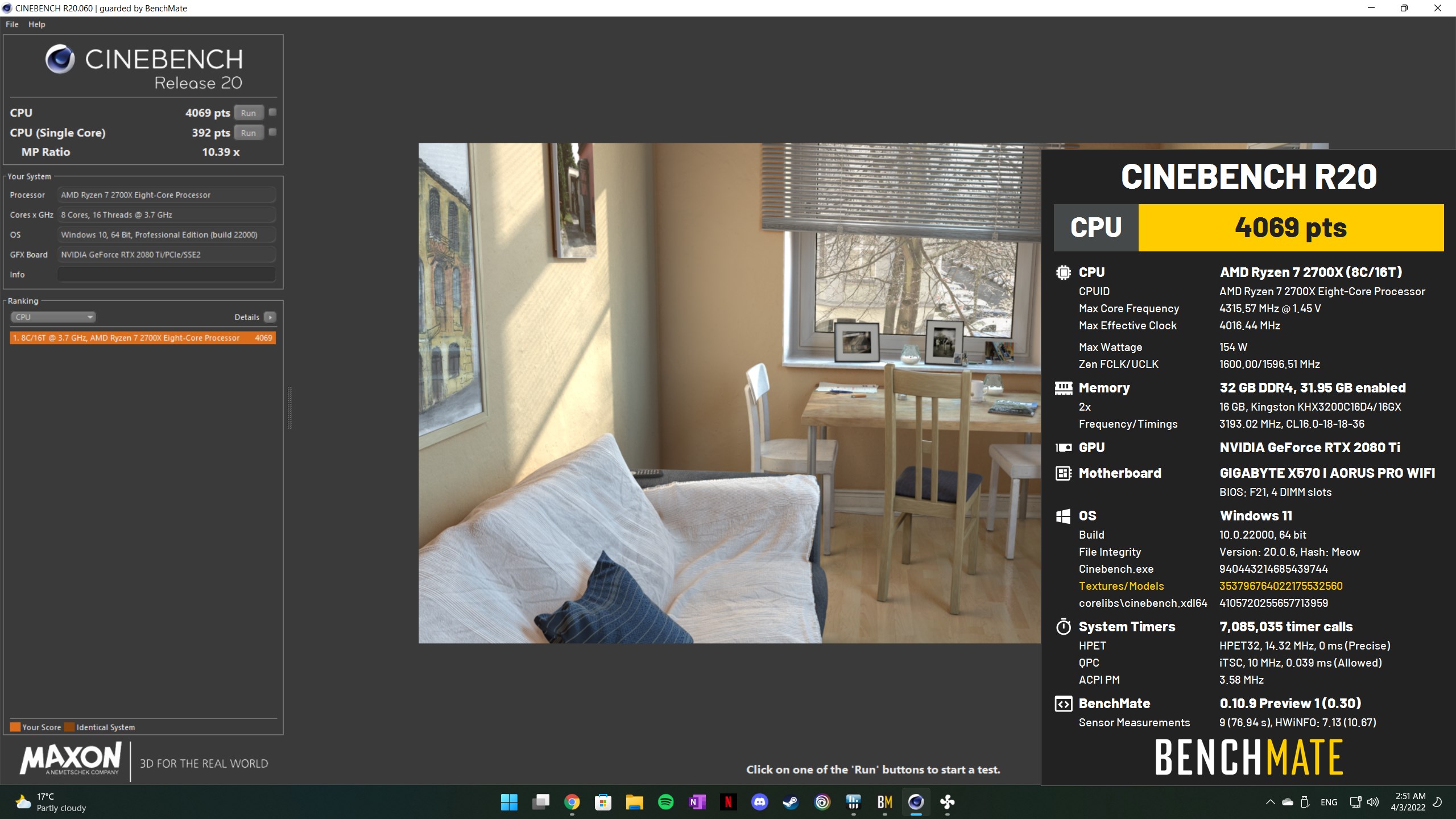Open File Explorer from the taskbar

pos(634,802)
